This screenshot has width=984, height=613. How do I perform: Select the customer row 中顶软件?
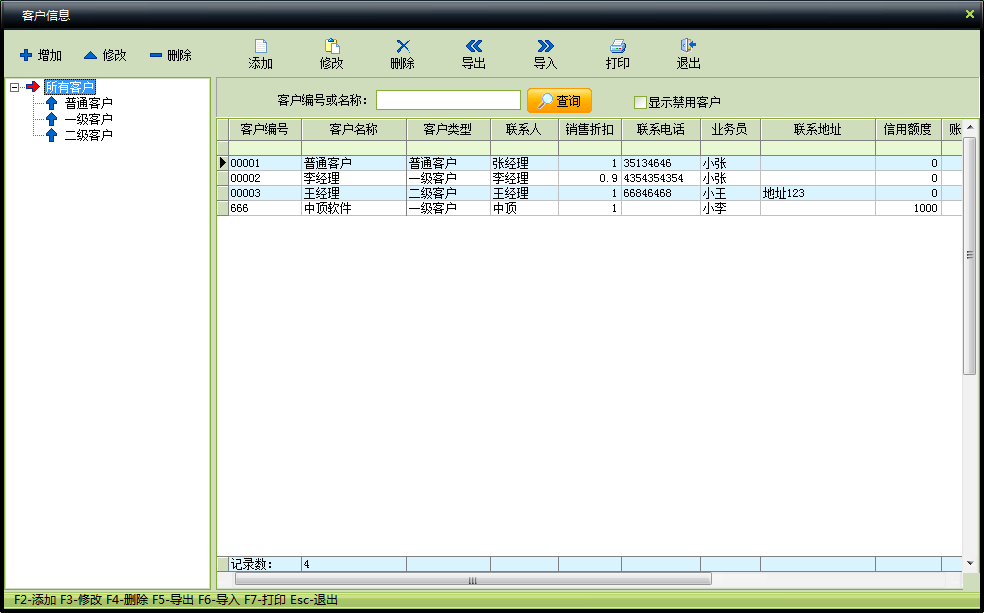point(353,208)
